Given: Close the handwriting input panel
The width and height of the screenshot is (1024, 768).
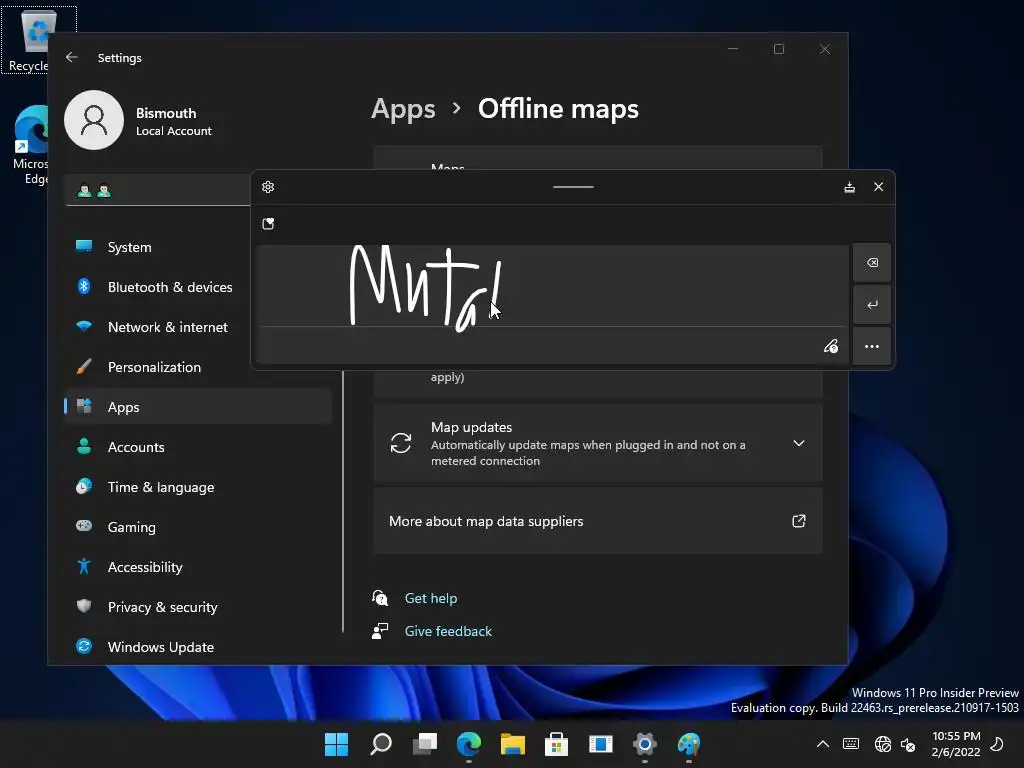Looking at the screenshot, I should [x=878, y=187].
